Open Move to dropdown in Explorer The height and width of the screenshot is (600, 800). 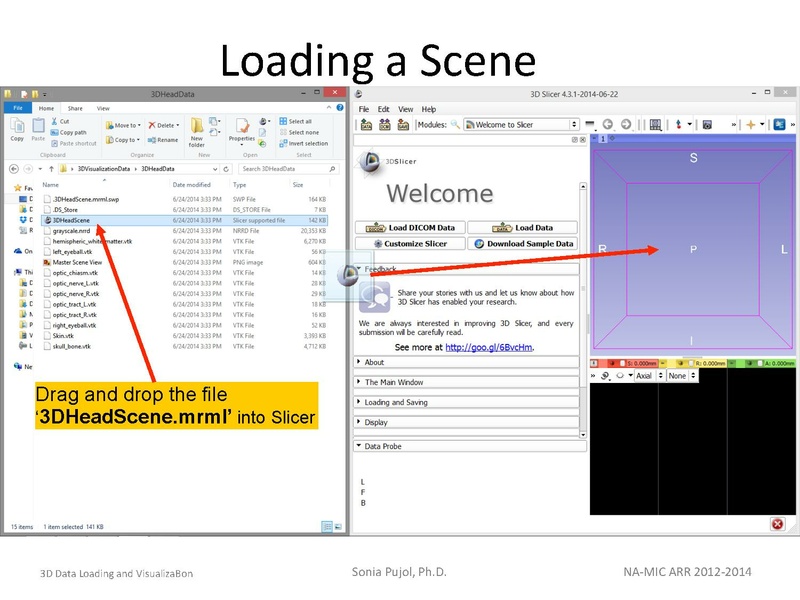[123, 125]
